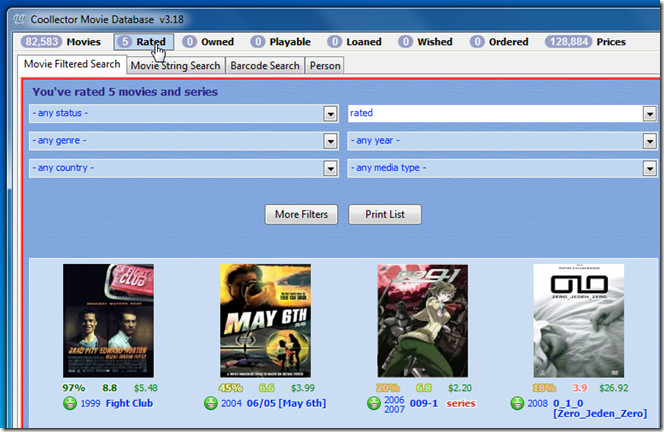Viewport: 664px width, 432px height.
Task: Click the Print List button
Action: click(385, 214)
